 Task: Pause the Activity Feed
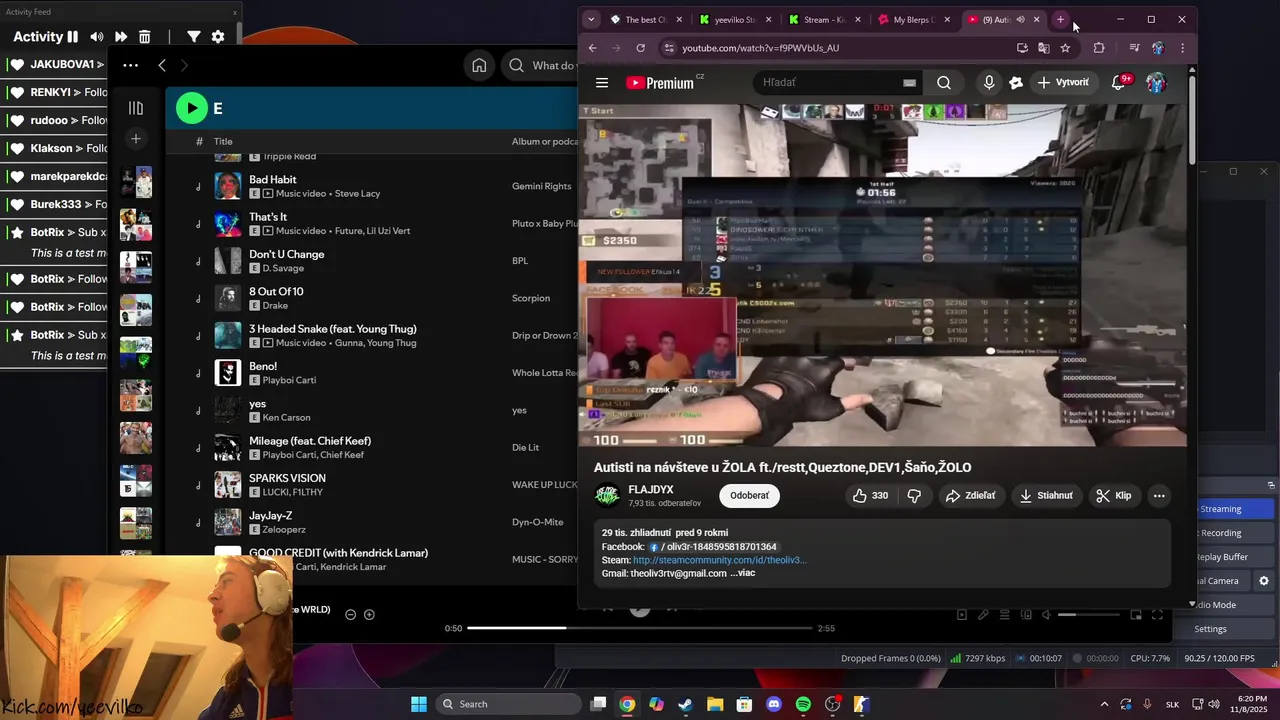click(72, 37)
